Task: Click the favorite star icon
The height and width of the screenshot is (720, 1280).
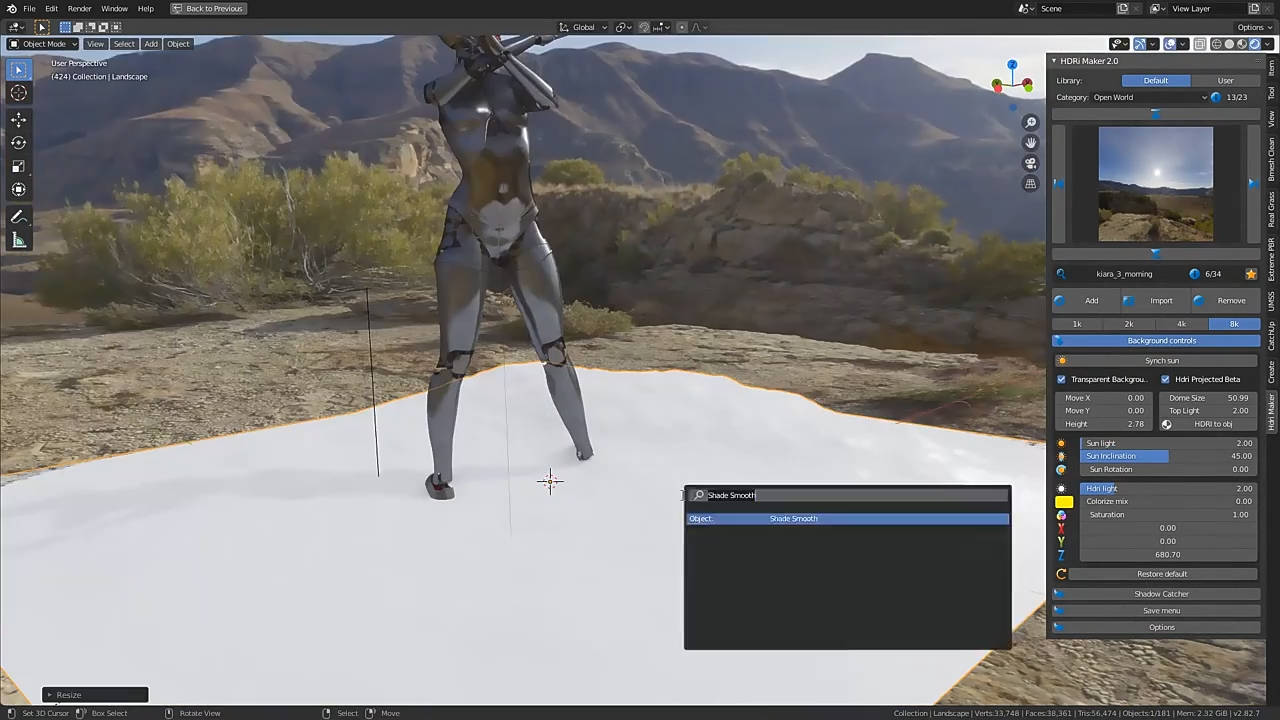Action: [1251, 274]
